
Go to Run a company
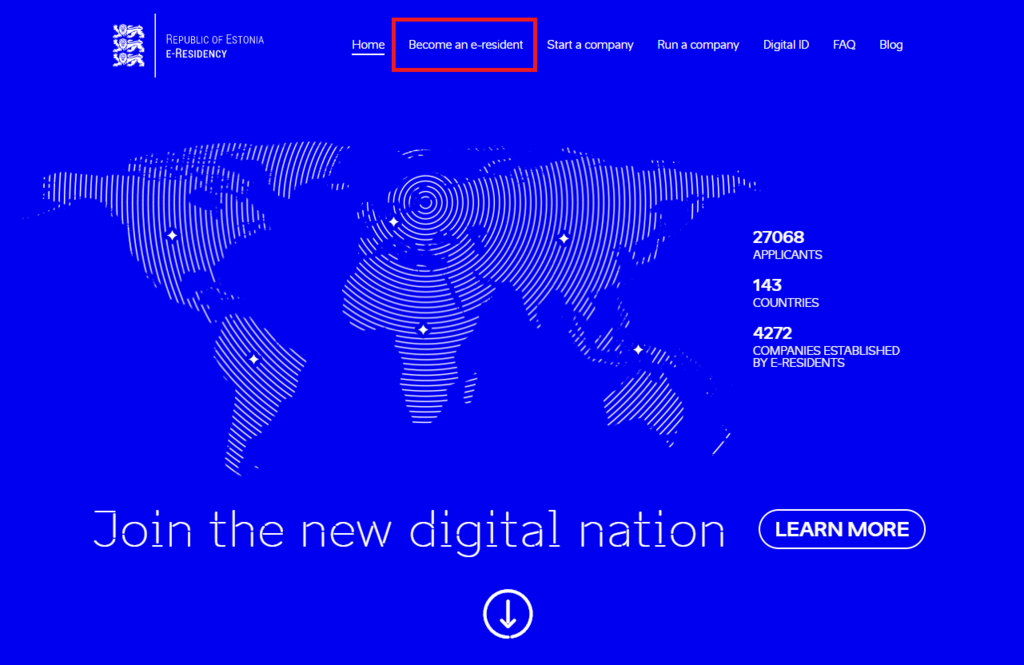coord(698,45)
